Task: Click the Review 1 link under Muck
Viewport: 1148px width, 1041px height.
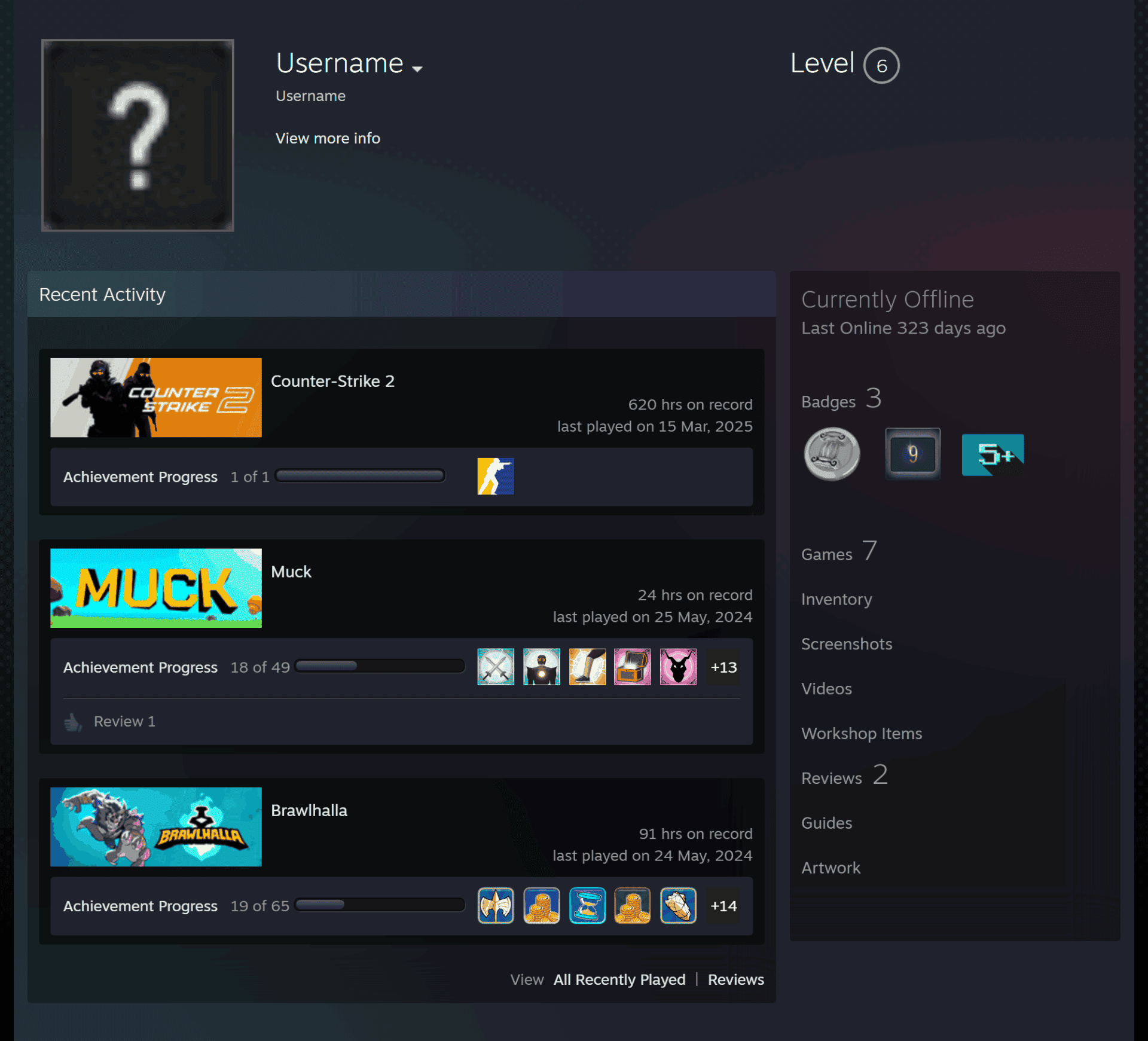Action: pyautogui.click(x=124, y=722)
